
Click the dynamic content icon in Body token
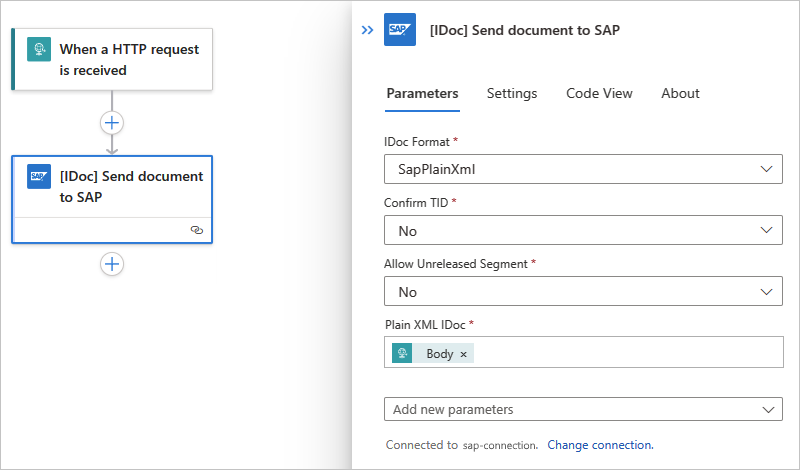pyautogui.click(x=402, y=354)
